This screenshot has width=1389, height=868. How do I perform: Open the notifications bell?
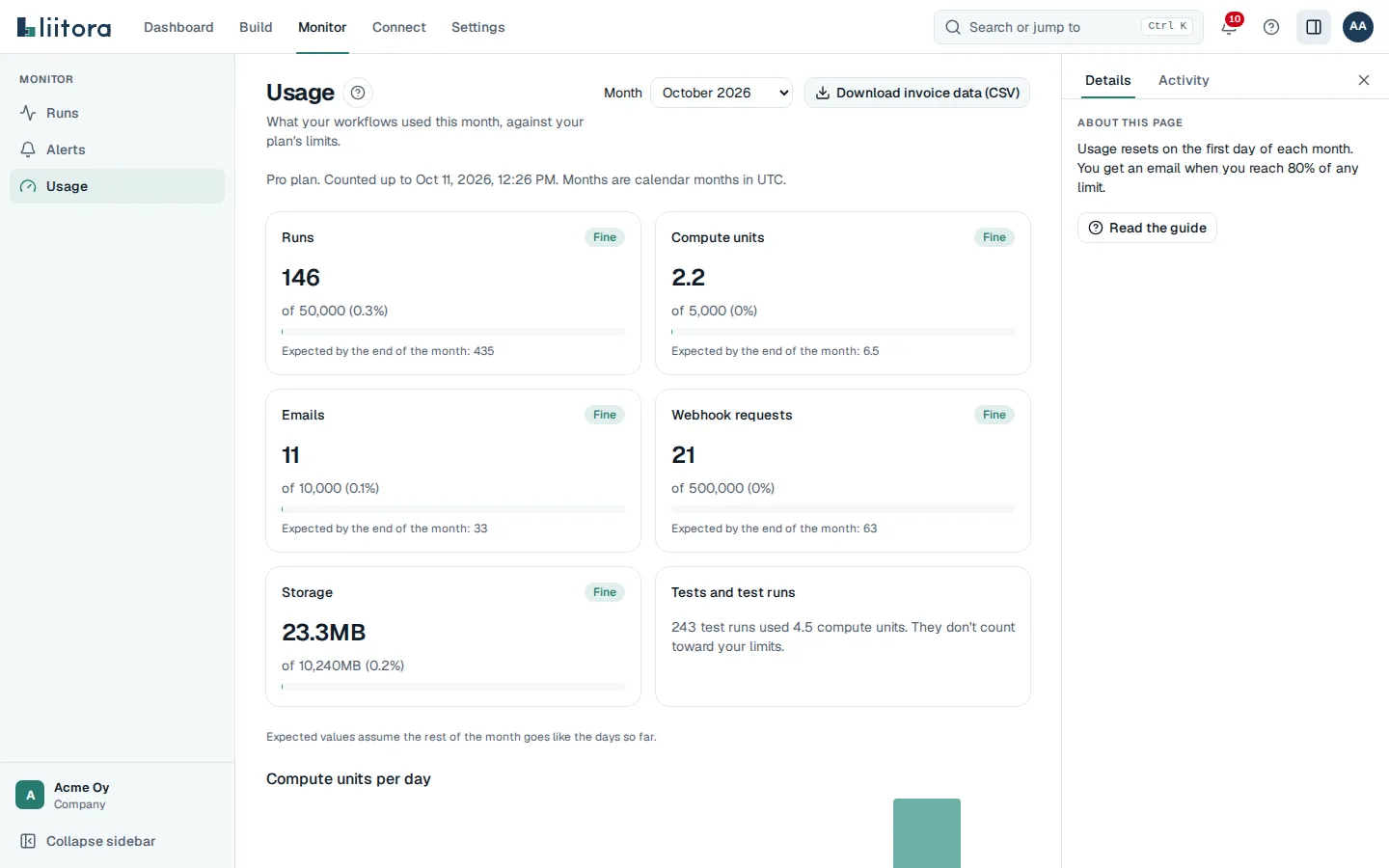(x=1229, y=27)
